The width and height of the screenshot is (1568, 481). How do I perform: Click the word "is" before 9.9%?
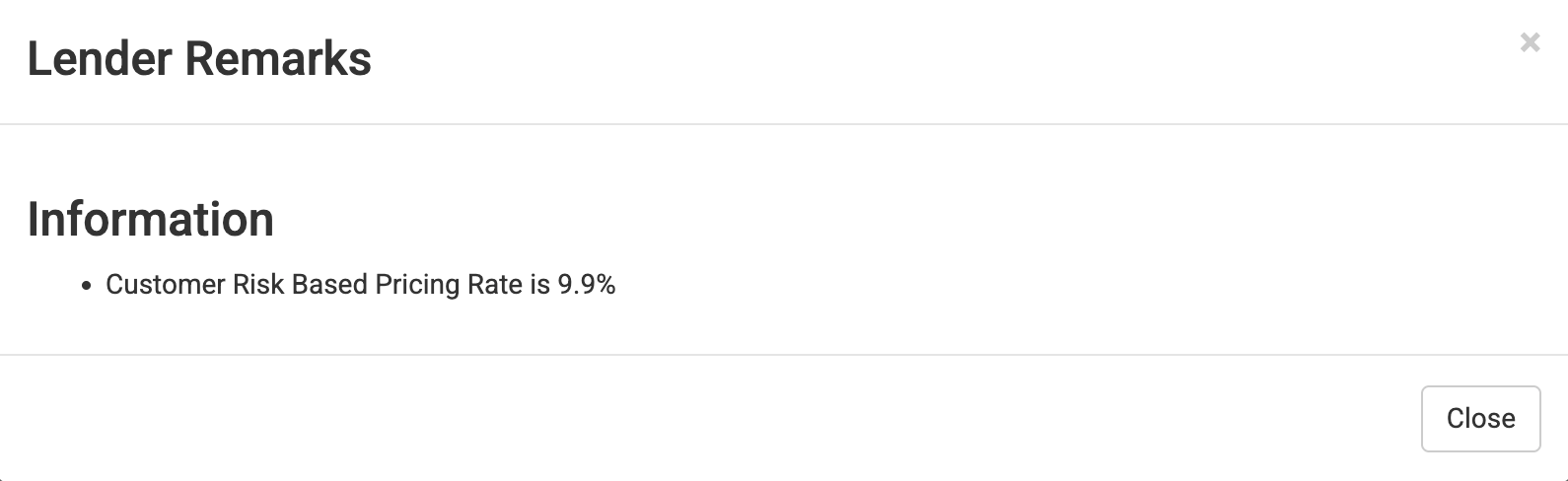pyautogui.click(x=539, y=285)
